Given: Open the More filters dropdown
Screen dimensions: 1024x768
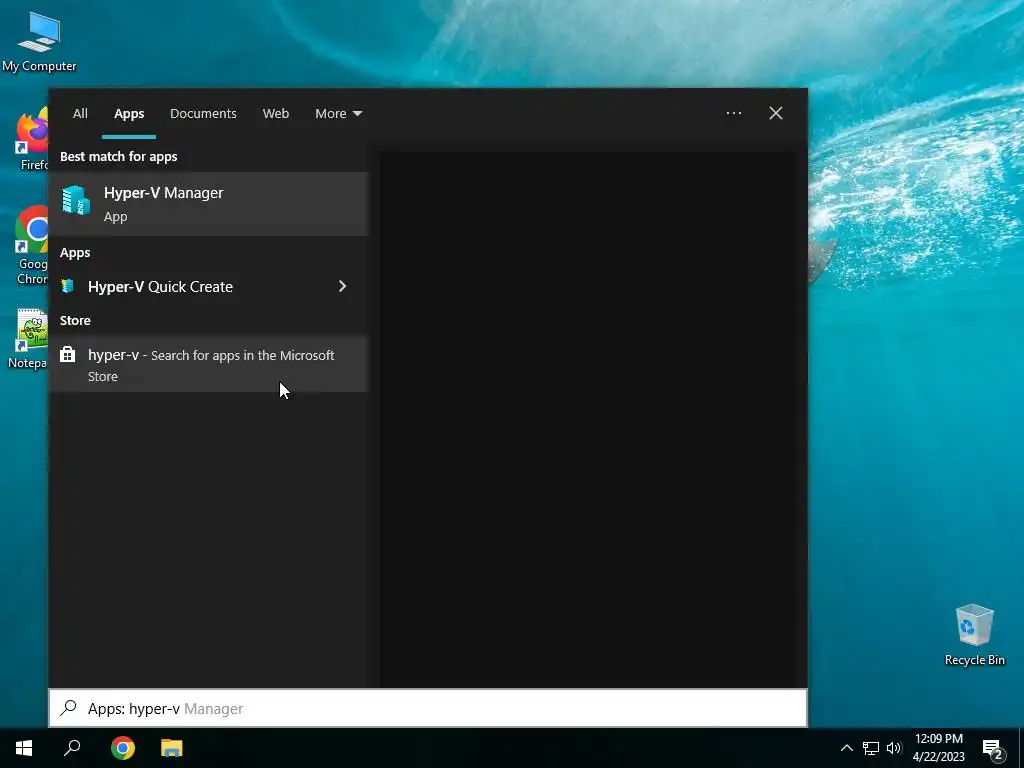Looking at the screenshot, I should (x=338, y=114).
